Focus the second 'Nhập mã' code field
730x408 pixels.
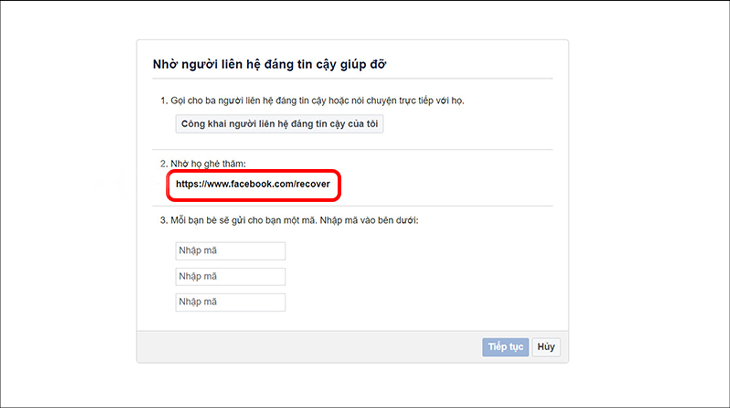(230, 277)
